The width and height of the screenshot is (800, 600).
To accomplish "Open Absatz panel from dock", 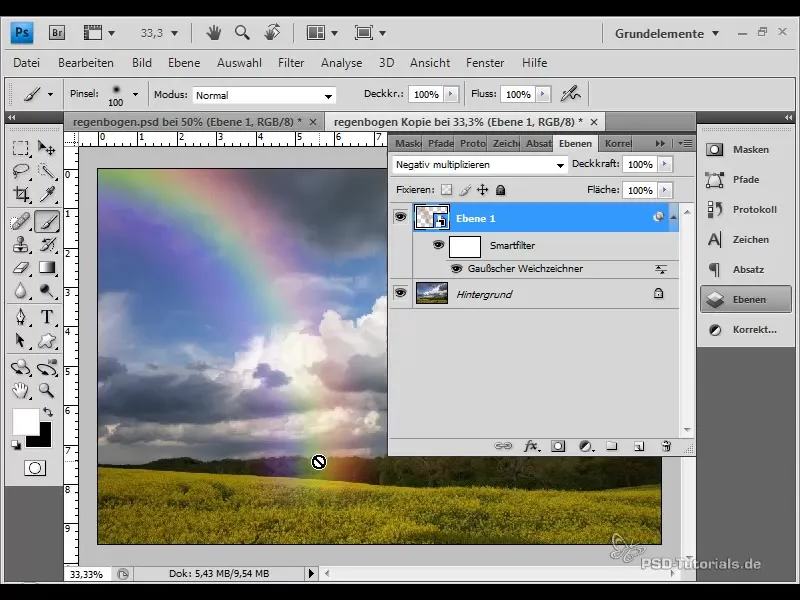I will (745, 269).
